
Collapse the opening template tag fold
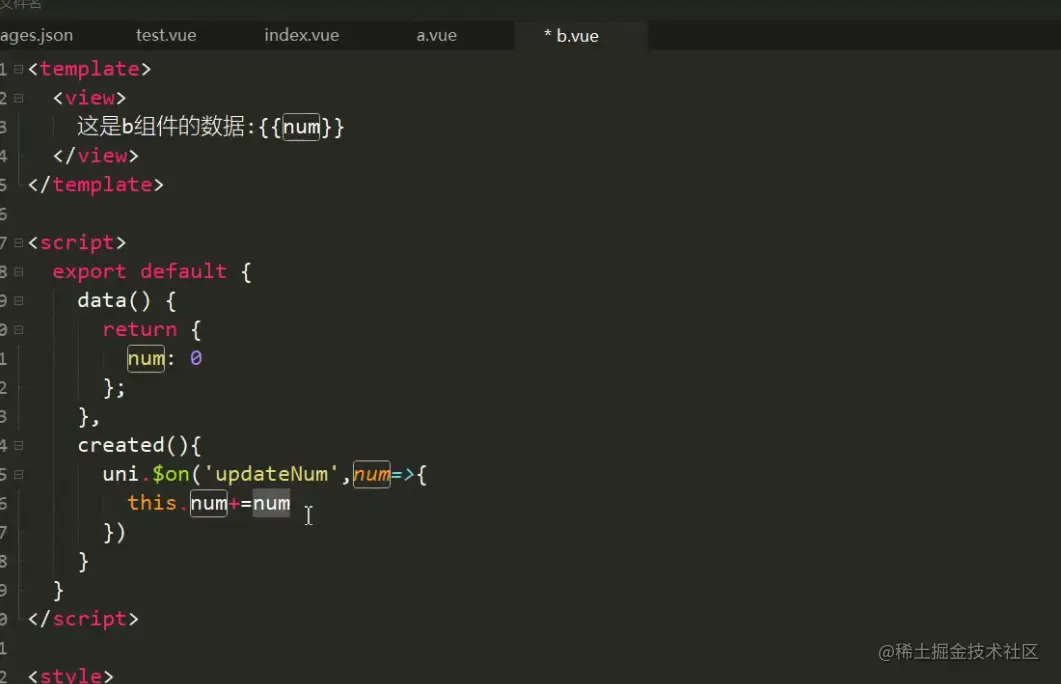18,69
